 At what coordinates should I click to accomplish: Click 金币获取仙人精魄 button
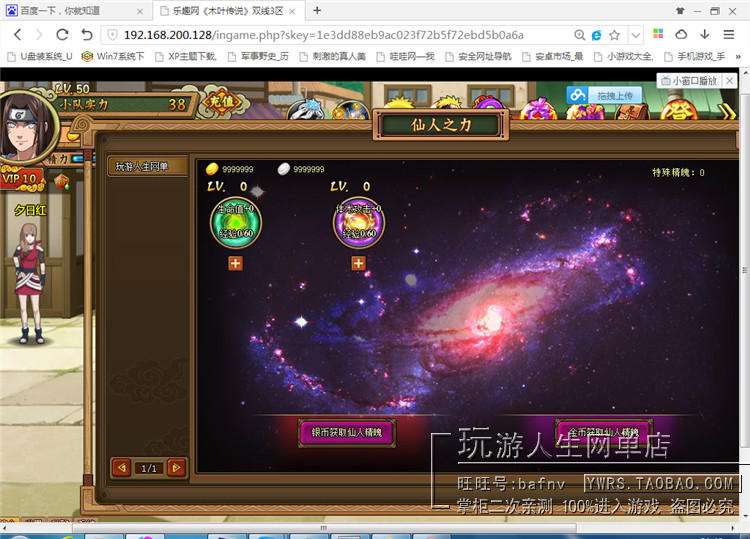coord(604,432)
